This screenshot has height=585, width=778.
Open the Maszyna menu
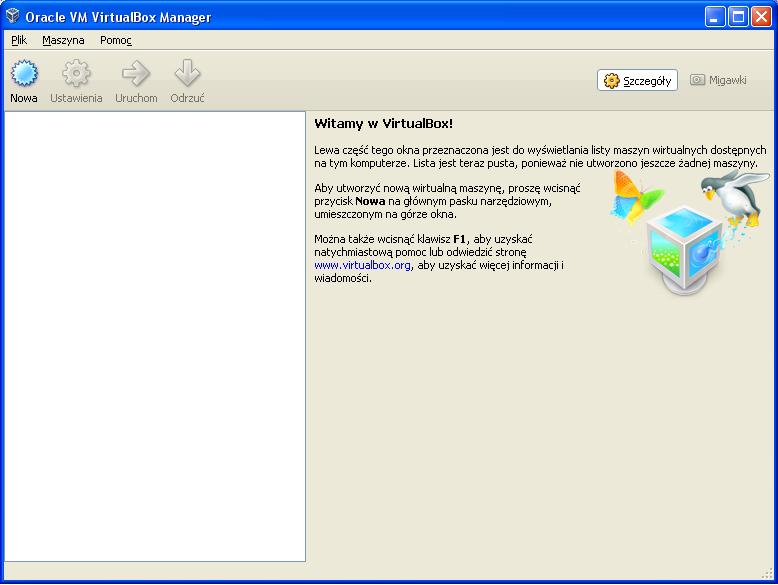pos(63,40)
